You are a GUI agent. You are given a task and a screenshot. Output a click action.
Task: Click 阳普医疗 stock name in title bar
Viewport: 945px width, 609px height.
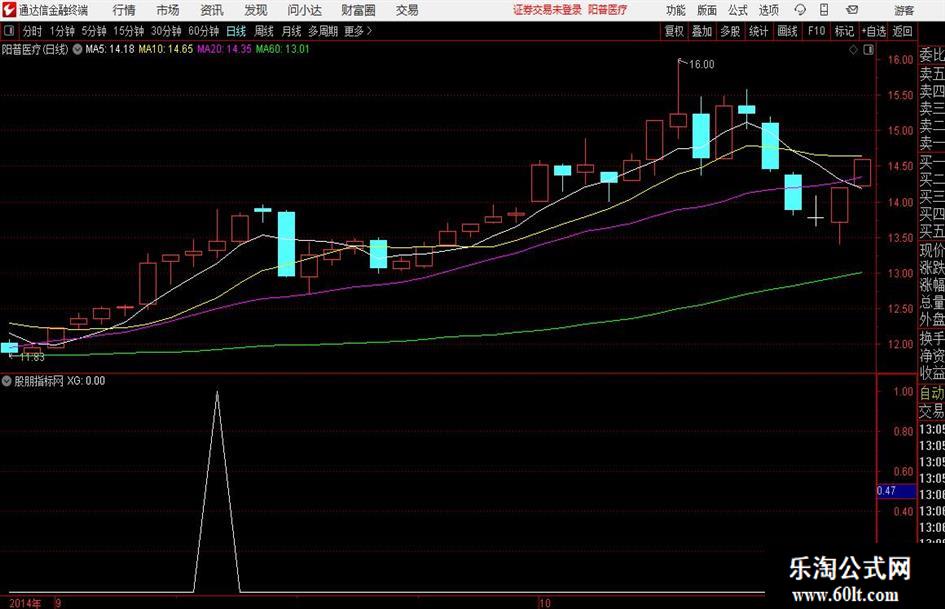pos(608,10)
